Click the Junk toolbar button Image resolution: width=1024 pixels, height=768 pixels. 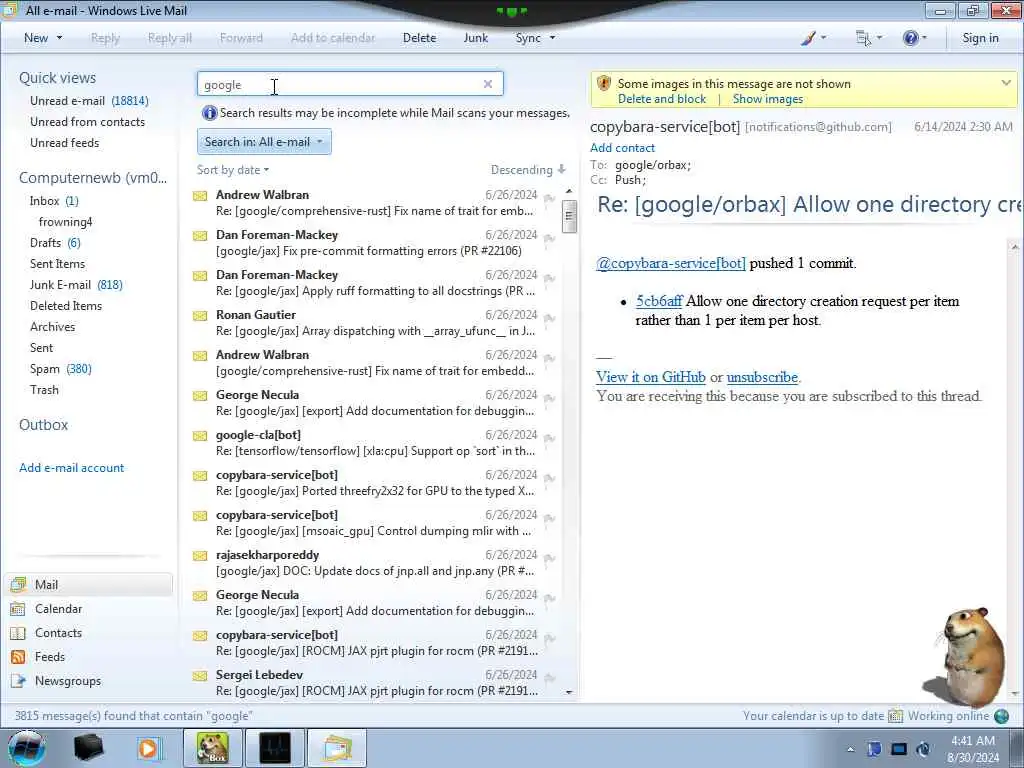[x=475, y=38]
